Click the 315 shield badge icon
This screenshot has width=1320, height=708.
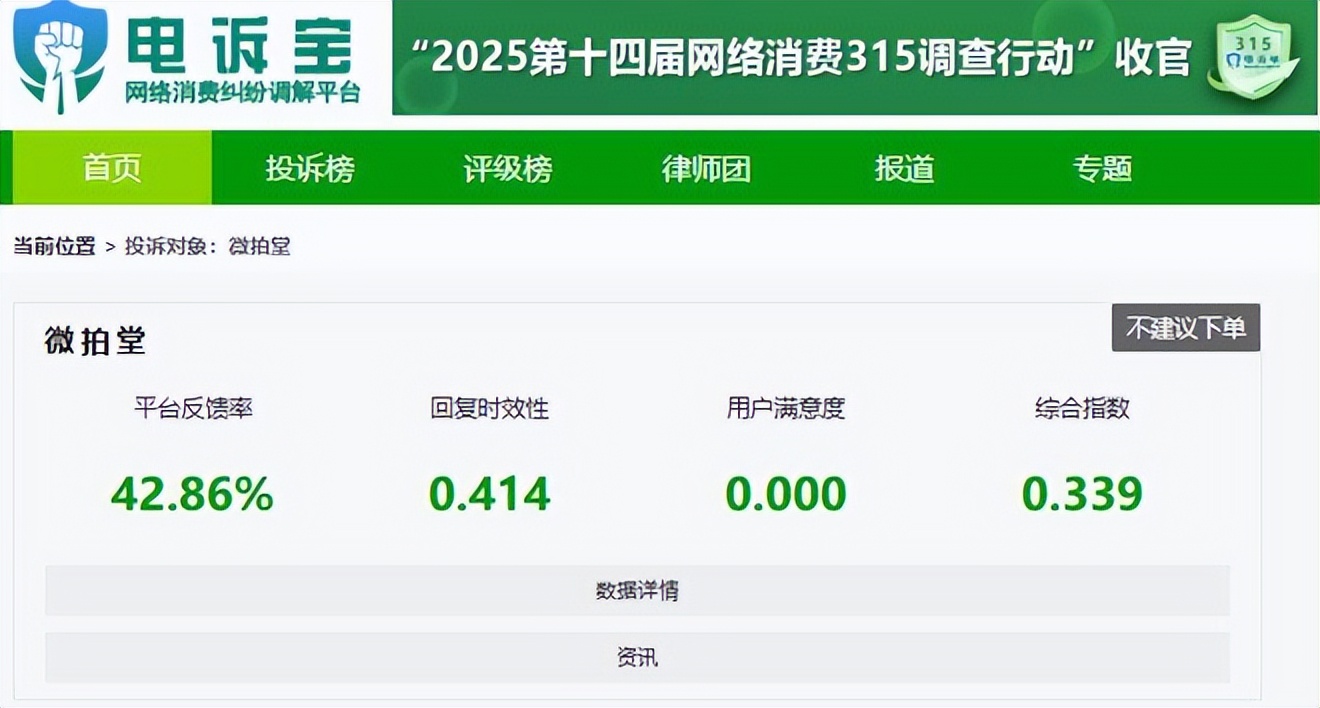tap(1252, 57)
